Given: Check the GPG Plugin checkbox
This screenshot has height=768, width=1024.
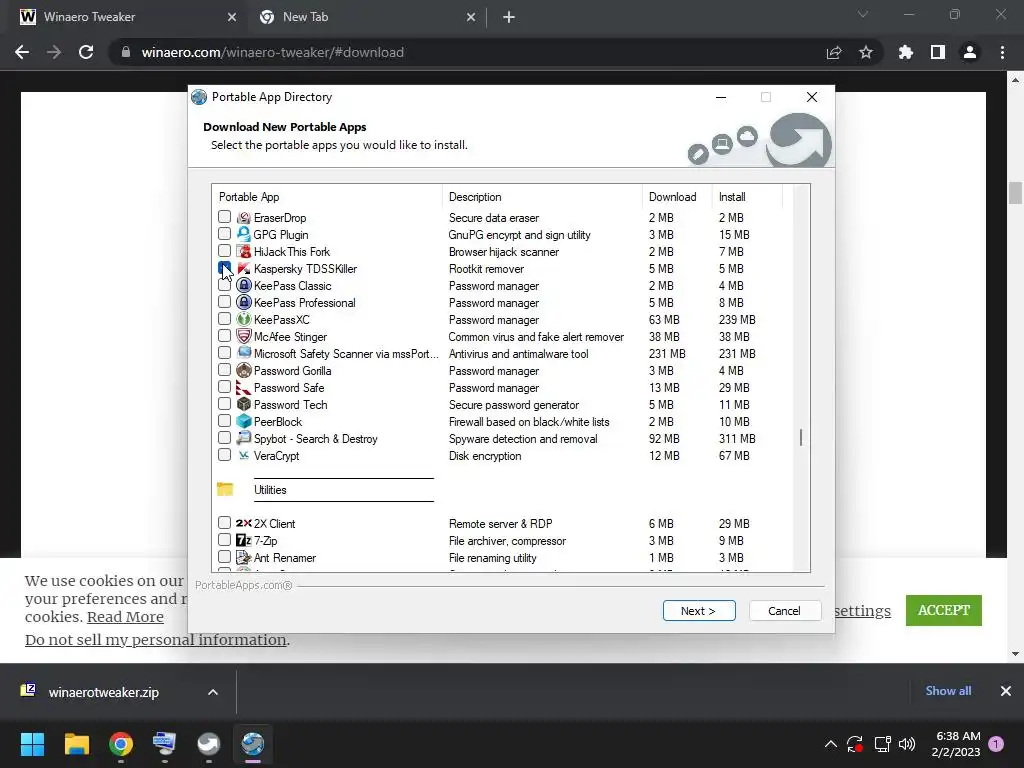Looking at the screenshot, I should pyautogui.click(x=224, y=234).
